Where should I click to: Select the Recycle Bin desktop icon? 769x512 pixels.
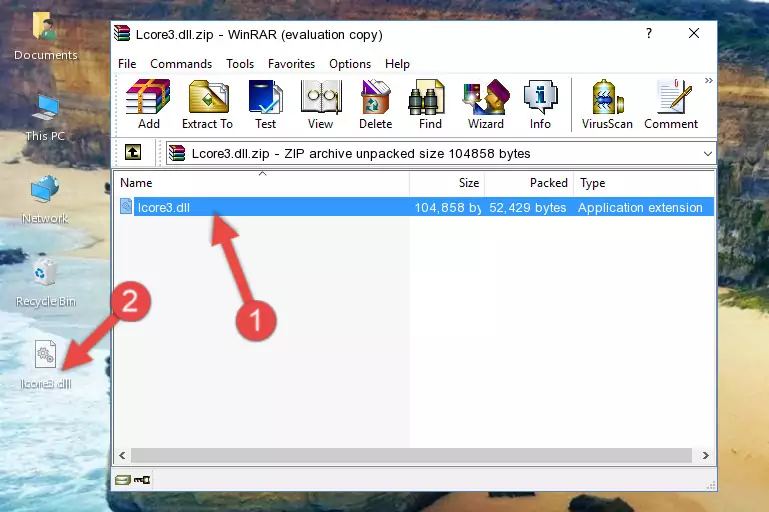point(45,283)
